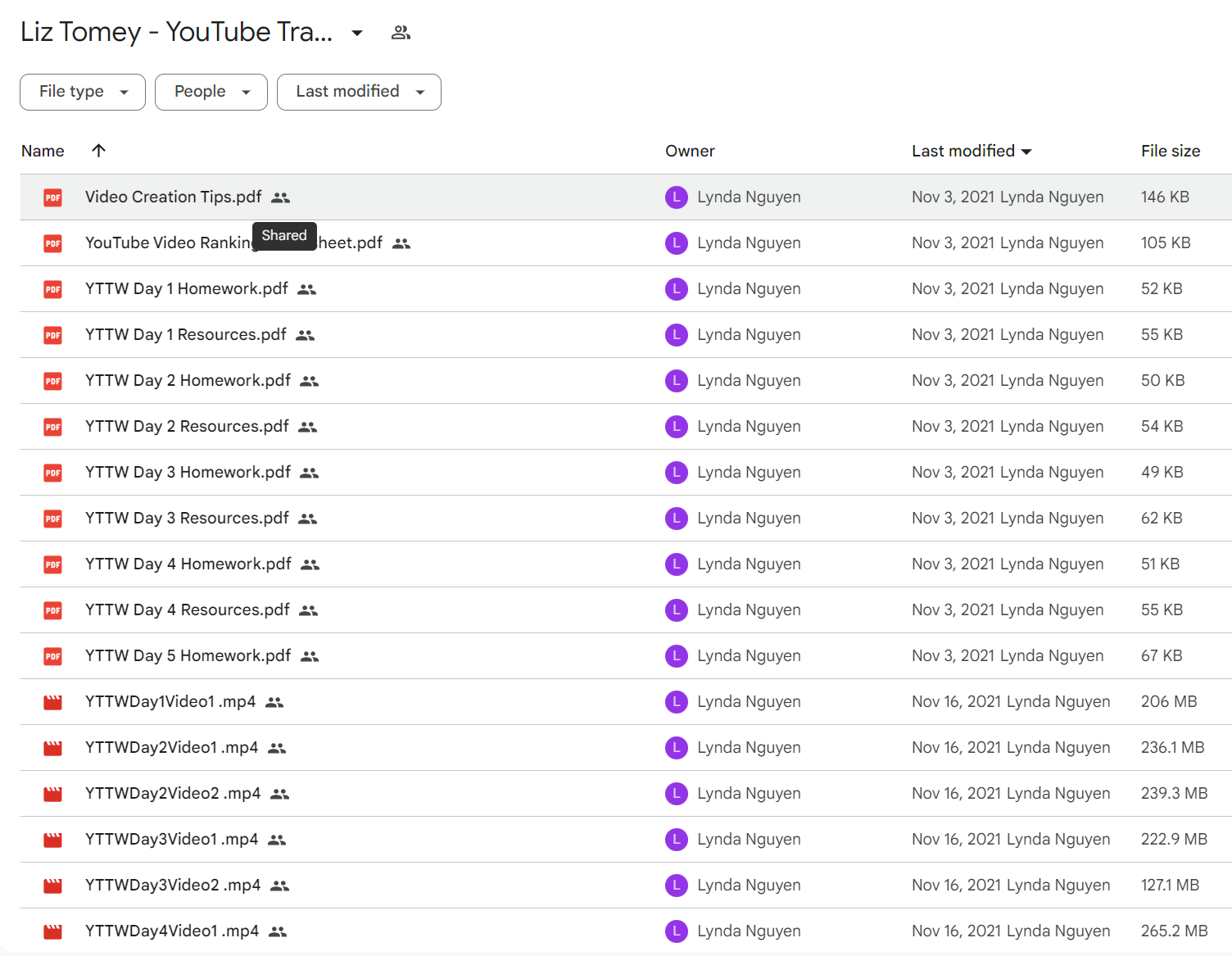Select YTTW Day 4 Resources.pdf file name
The width and height of the screenshot is (1232, 956).
[188, 609]
